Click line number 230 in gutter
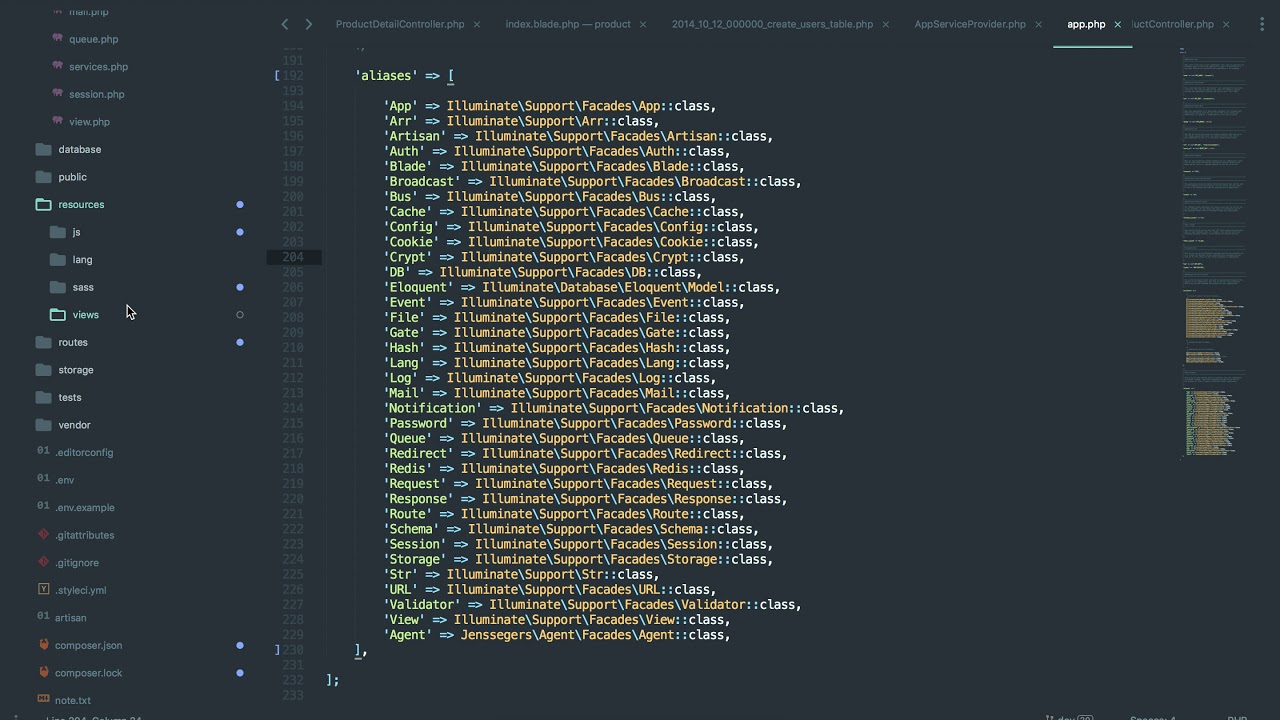Image resolution: width=1280 pixels, height=720 pixels. (x=293, y=649)
